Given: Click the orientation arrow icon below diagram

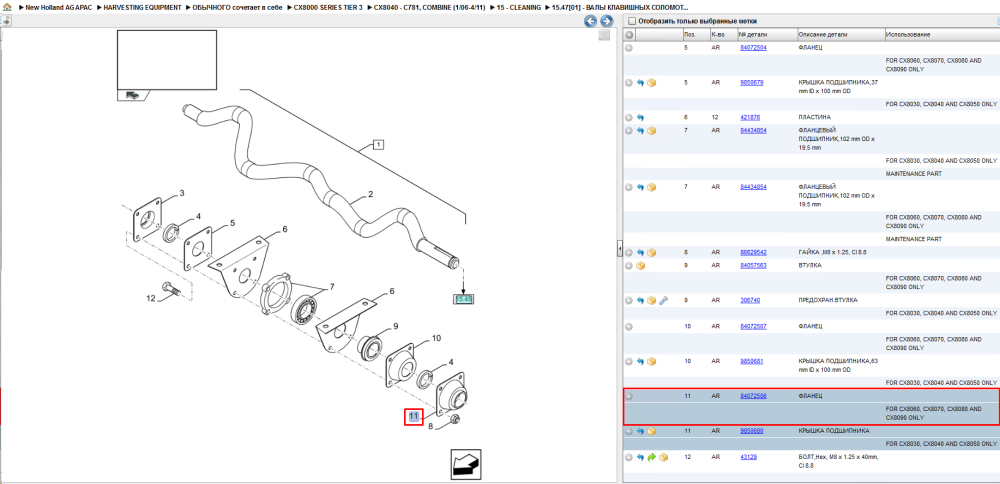Looking at the screenshot, I should [x=466, y=464].
